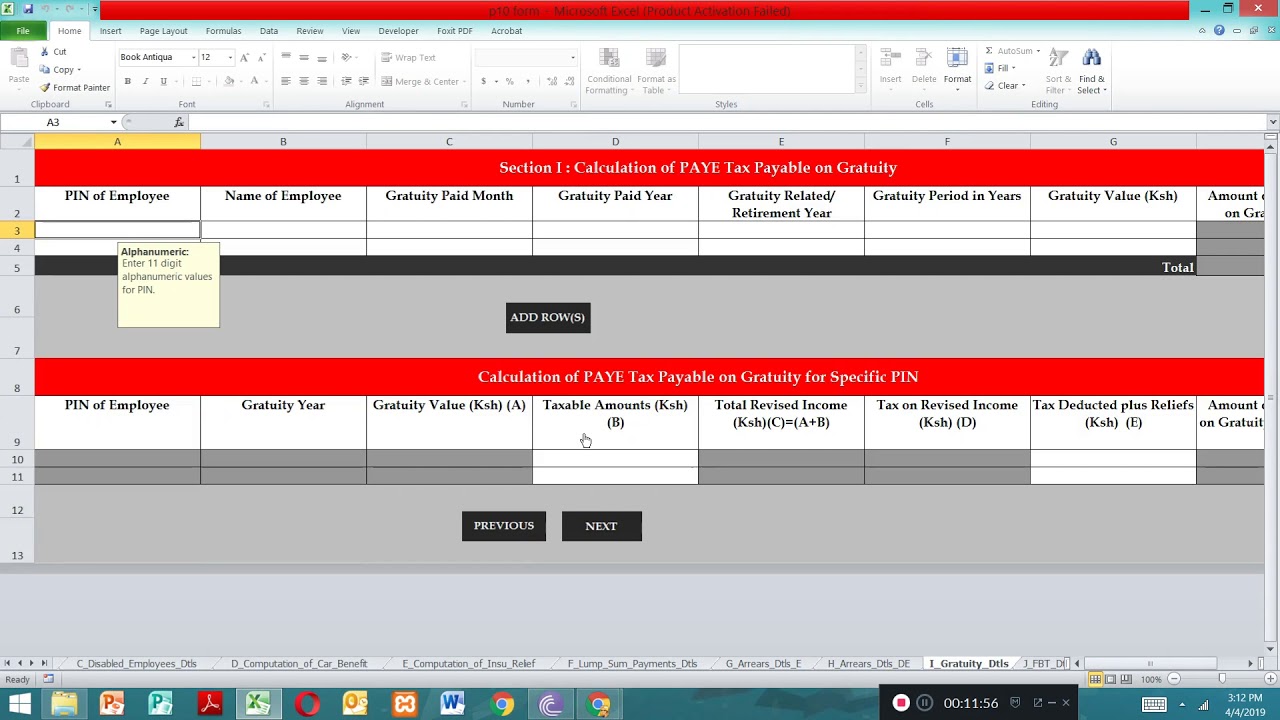
Task: Click the Fill Color bucket icon
Action: coord(229,81)
